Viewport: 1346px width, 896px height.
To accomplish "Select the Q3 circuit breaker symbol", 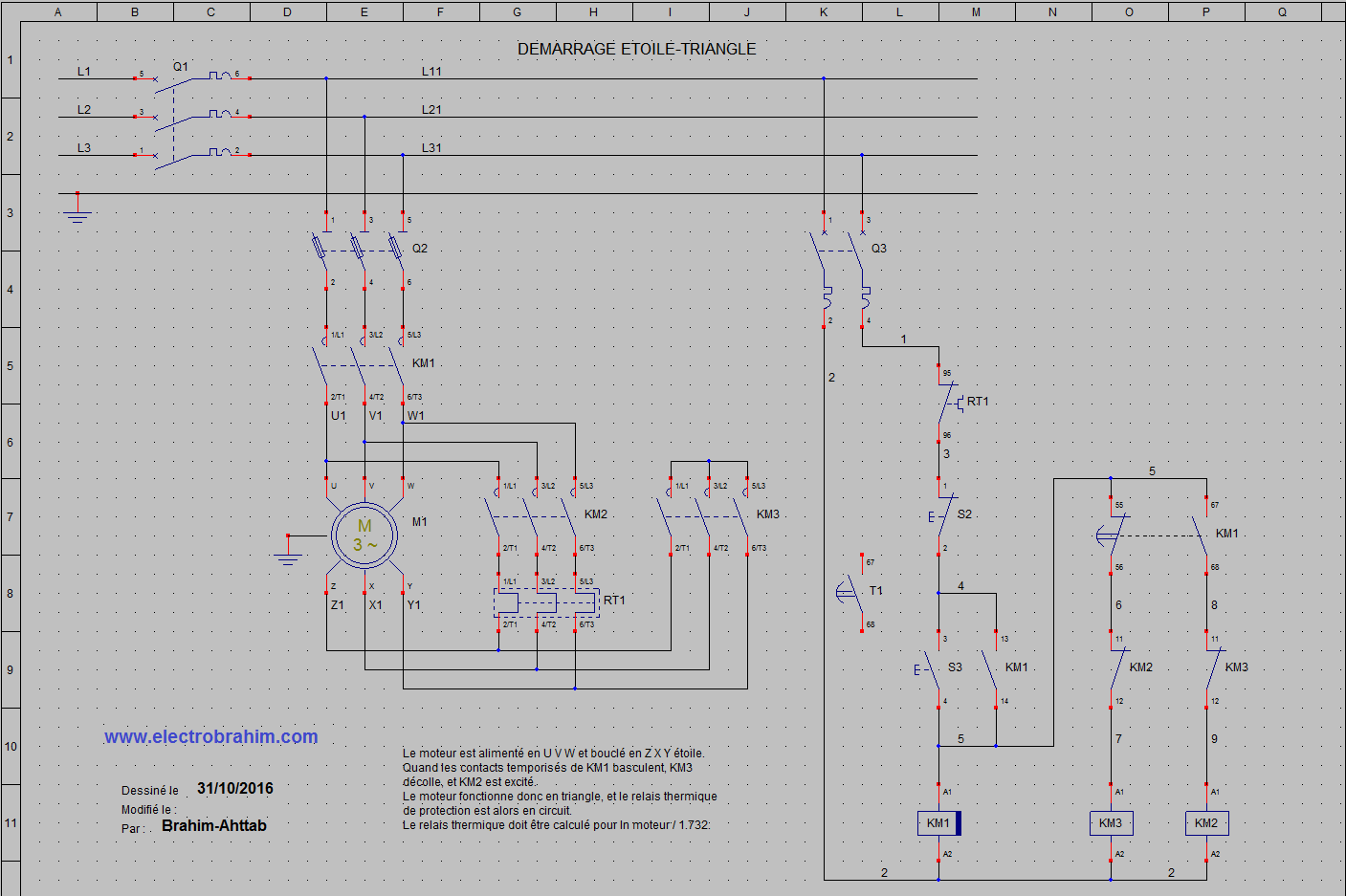I will pyautogui.click(x=843, y=270).
